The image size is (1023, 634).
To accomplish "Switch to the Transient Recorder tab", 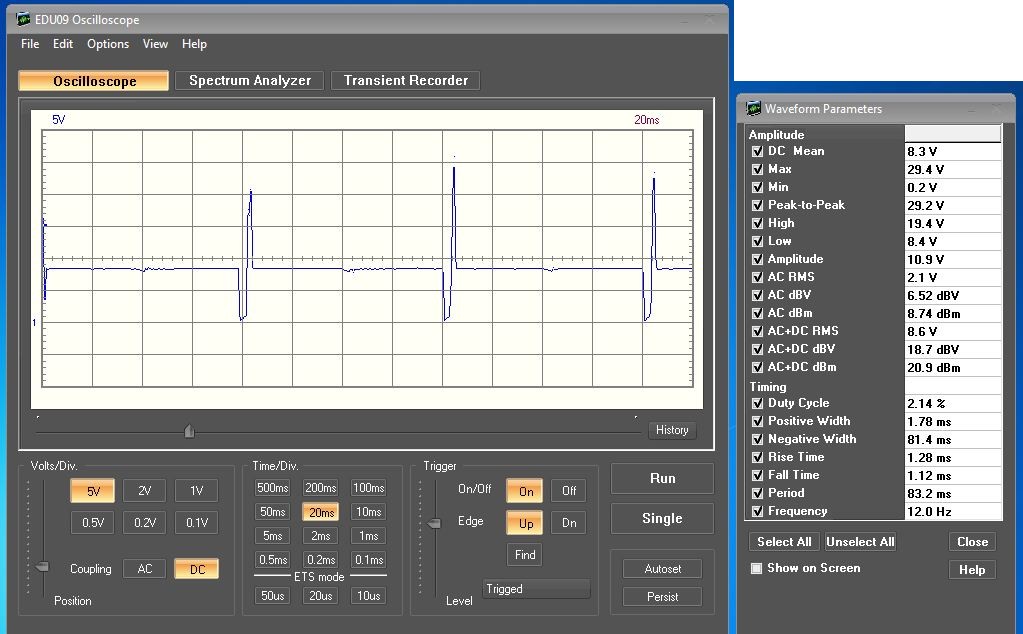I will 405,81.
